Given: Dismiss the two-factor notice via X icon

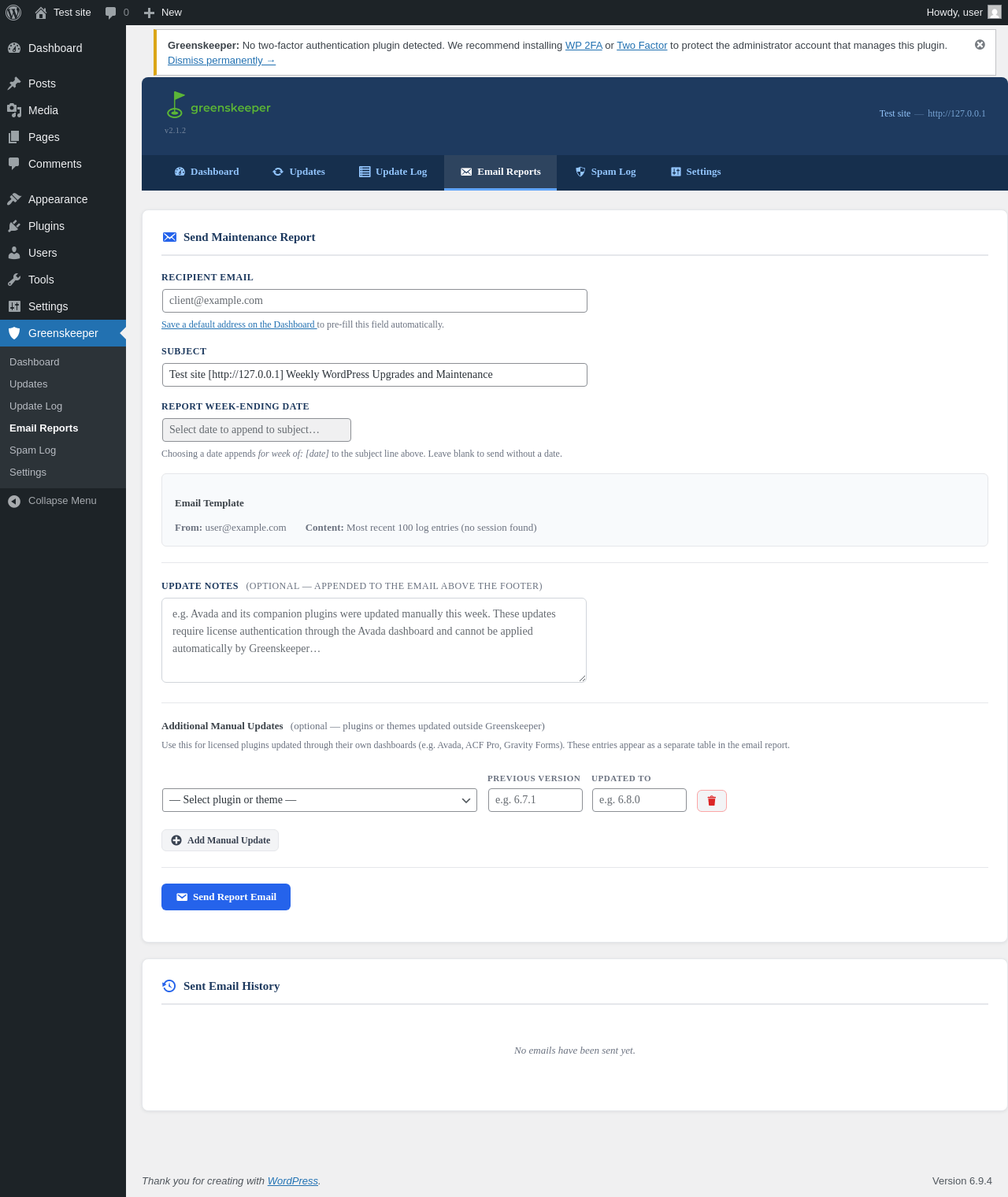Looking at the screenshot, I should pos(980,45).
